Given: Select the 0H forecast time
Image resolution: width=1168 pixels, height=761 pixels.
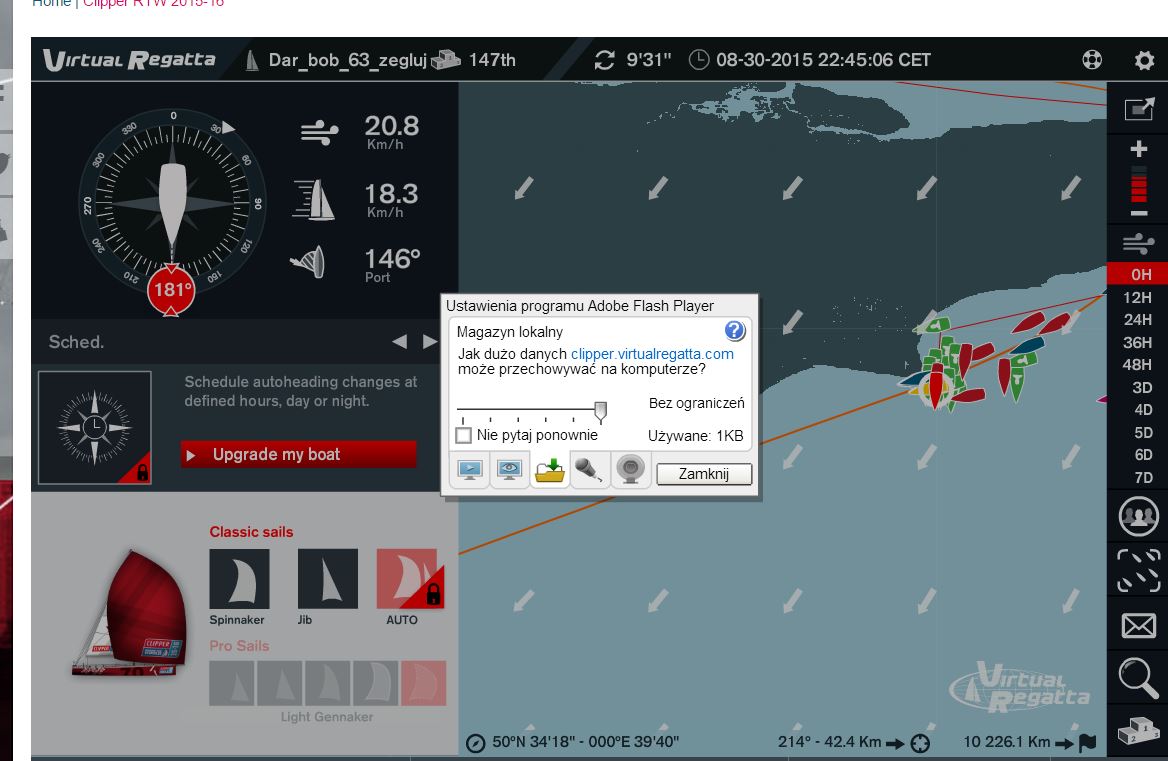Looking at the screenshot, I should coord(1137,274).
